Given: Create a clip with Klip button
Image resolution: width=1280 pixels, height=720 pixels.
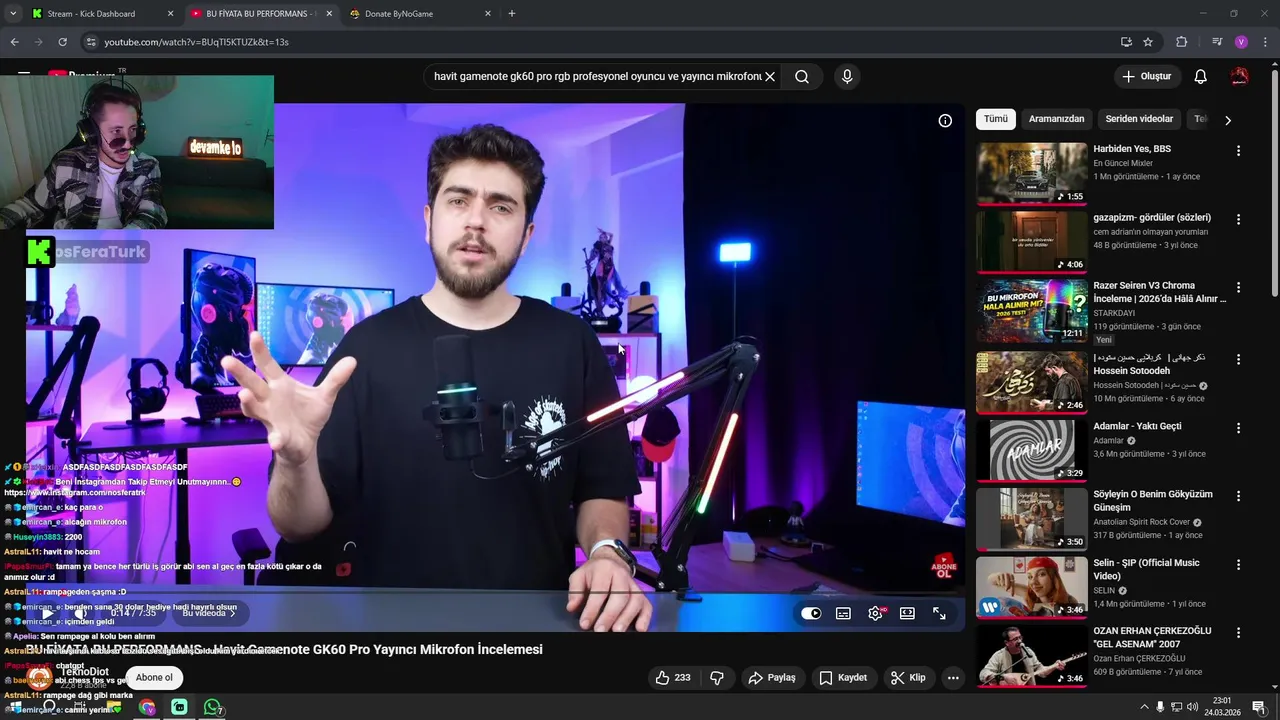Looking at the screenshot, I should click(x=908, y=677).
